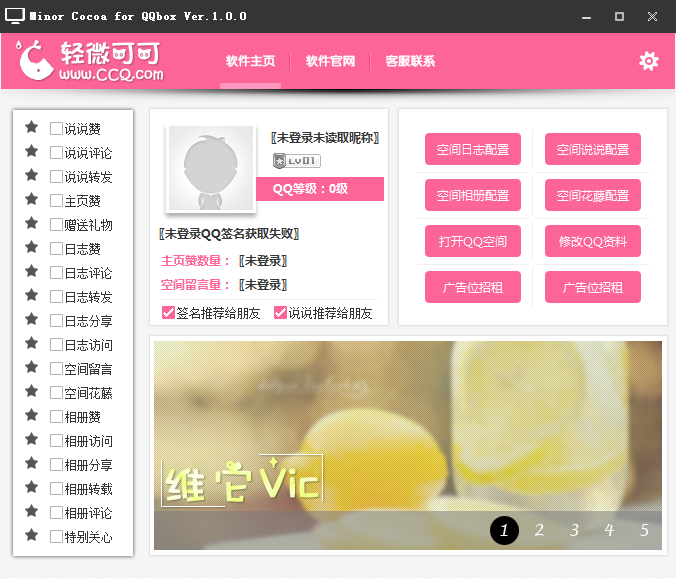Show banner slide 1
Viewport: 676px width, 579px height.
tap(504, 530)
